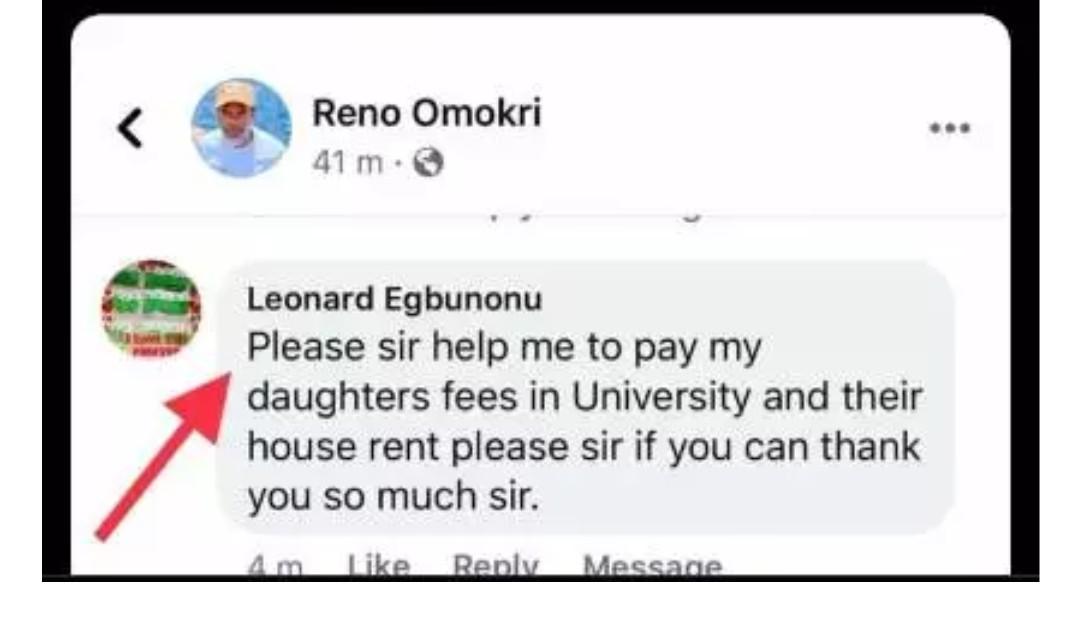Image resolution: width=1080 pixels, height=617 pixels.
Task: Click empty header space beside Reno Omokri
Action: point(740,128)
